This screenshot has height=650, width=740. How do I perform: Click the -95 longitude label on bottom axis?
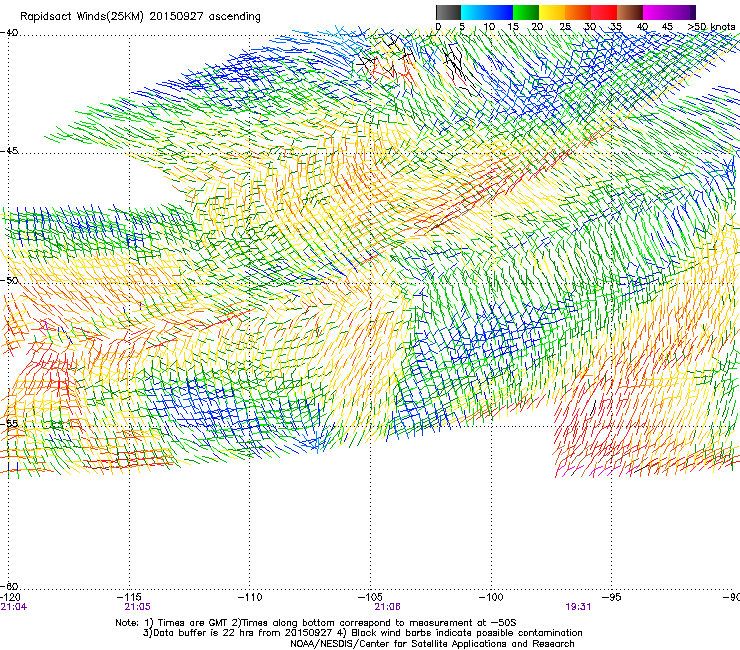coord(612,597)
